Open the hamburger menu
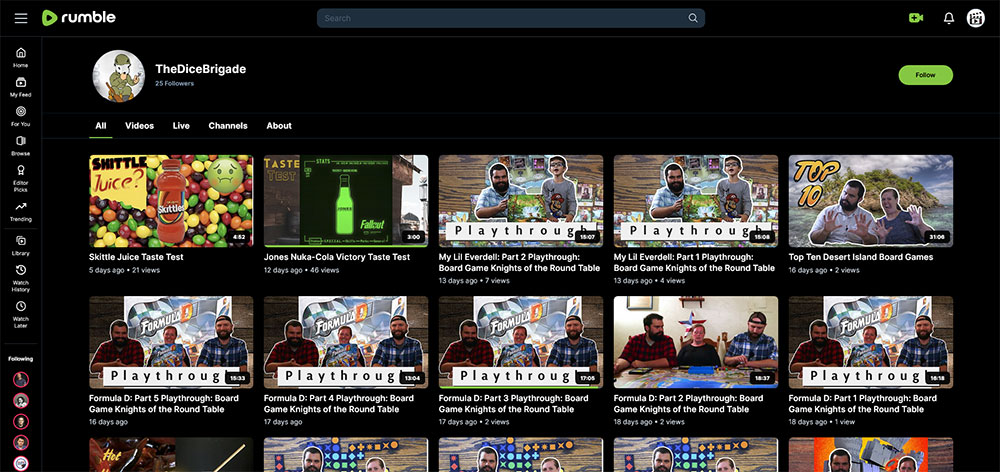The width and height of the screenshot is (1000, 472). tap(21, 18)
